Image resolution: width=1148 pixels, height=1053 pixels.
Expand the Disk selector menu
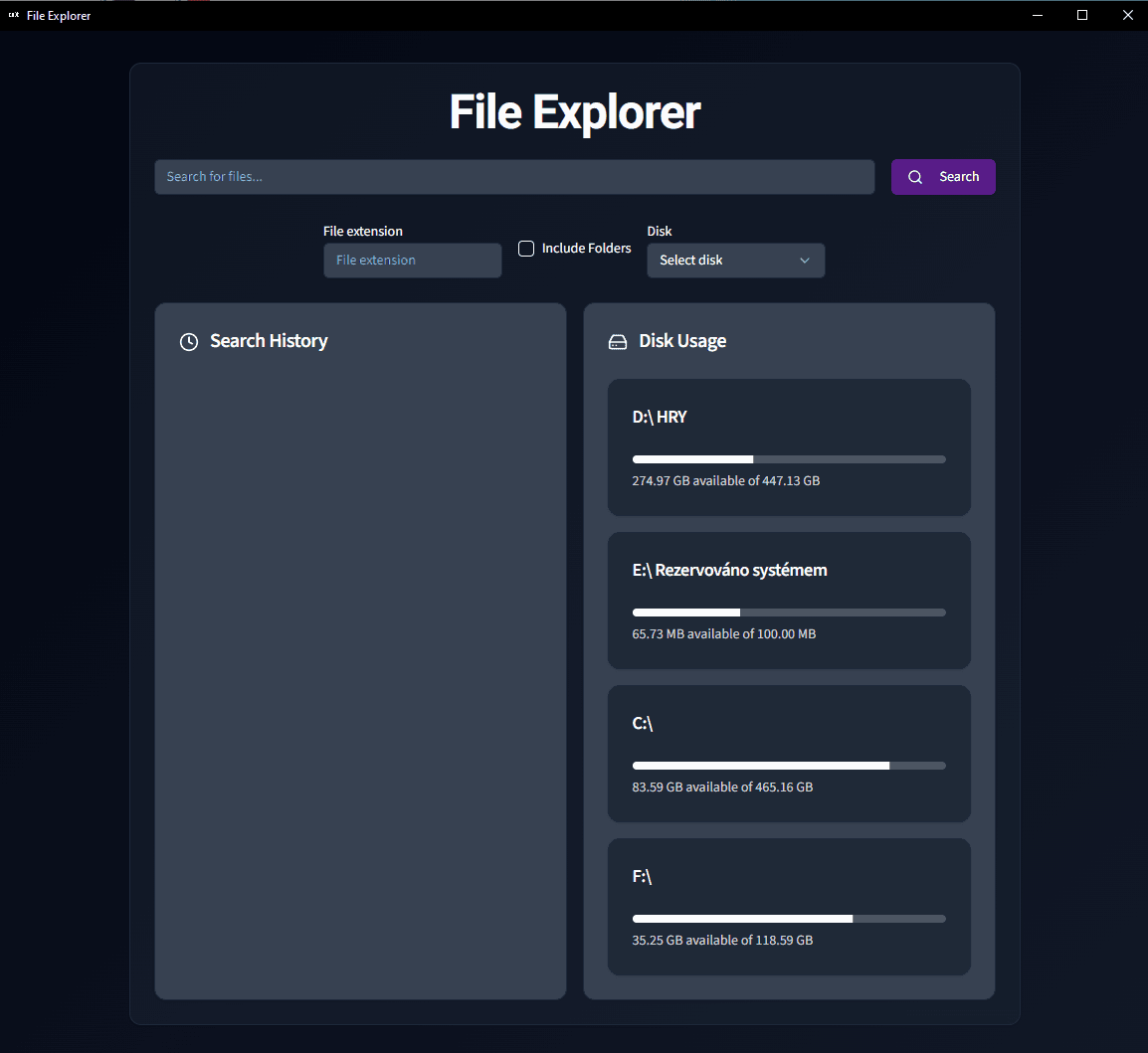point(736,260)
